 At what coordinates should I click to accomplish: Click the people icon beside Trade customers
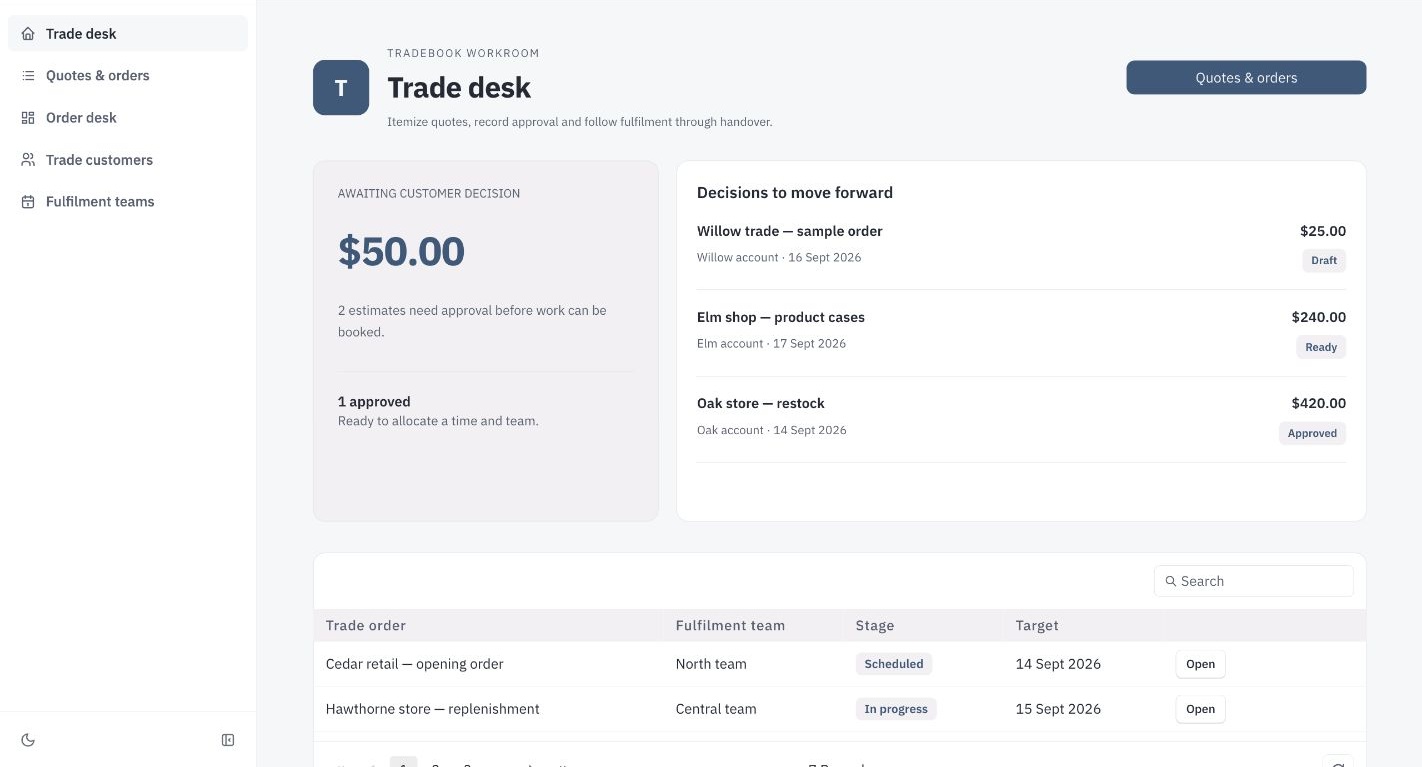tap(28, 159)
